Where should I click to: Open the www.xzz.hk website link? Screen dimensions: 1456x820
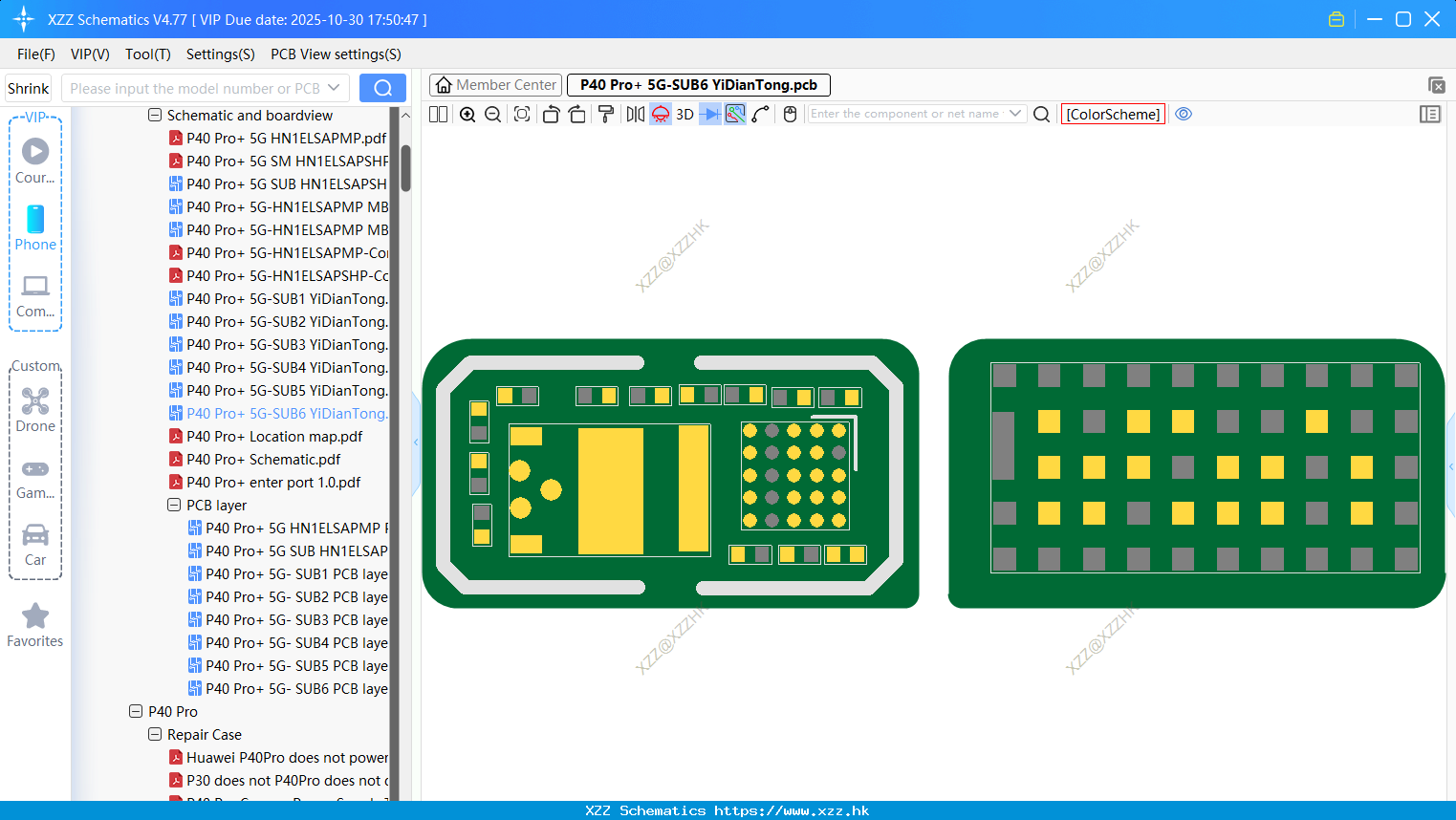click(792, 810)
